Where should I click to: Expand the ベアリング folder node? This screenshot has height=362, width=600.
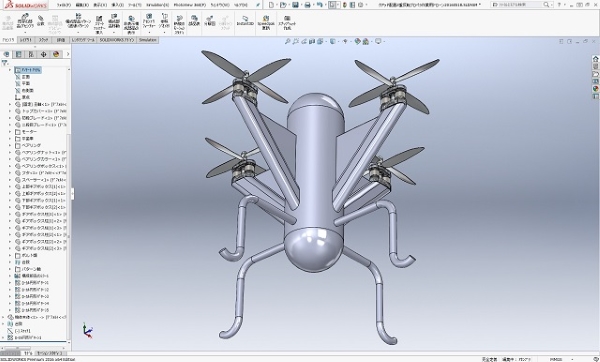click(10, 145)
